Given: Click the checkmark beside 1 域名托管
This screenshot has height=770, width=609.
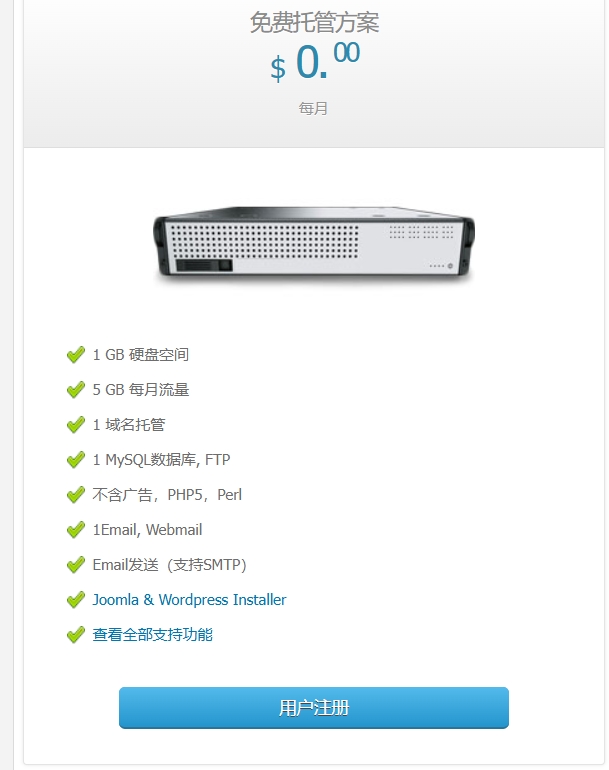Looking at the screenshot, I should click(76, 425).
